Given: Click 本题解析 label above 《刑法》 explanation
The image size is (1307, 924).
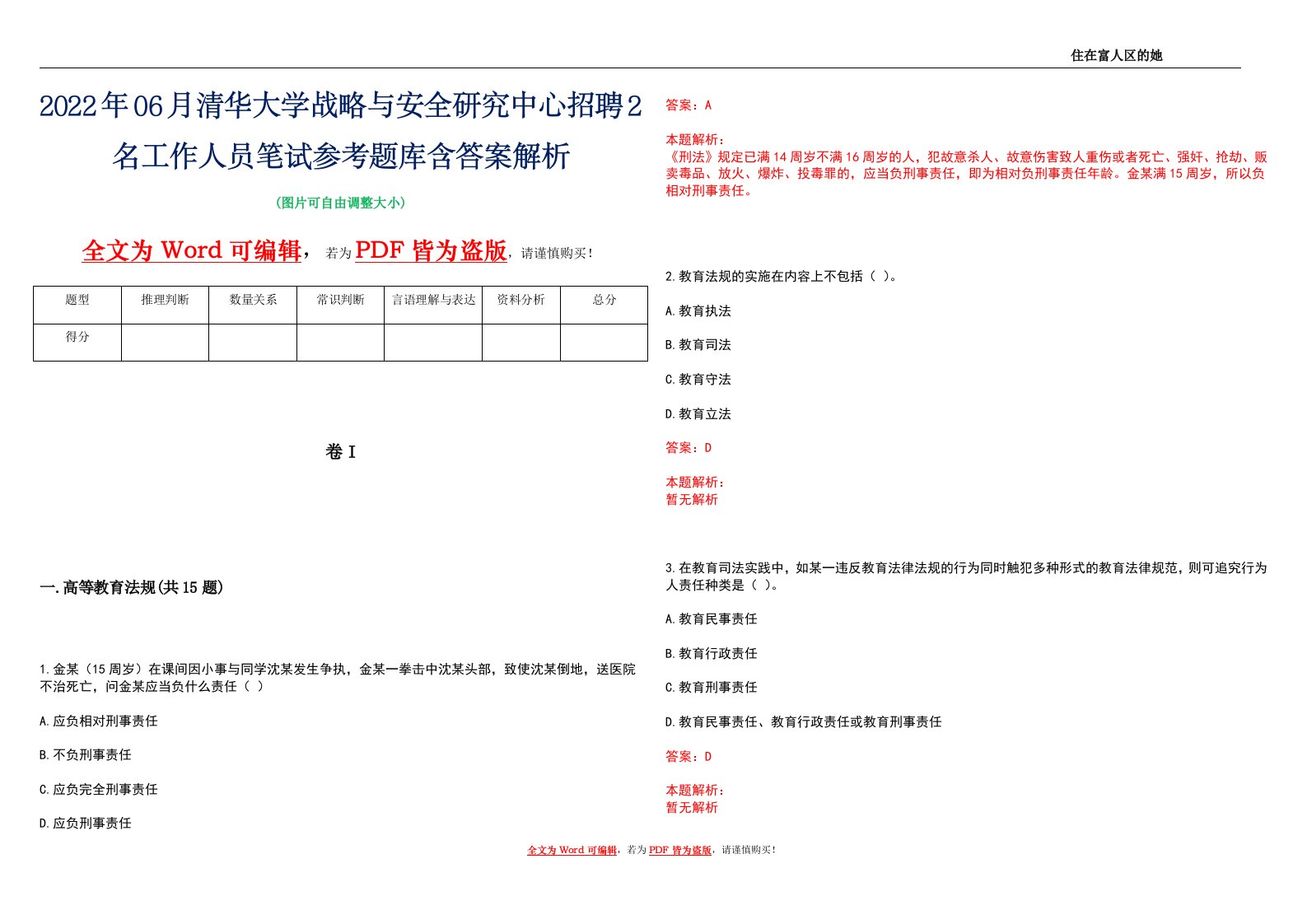Looking at the screenshot, I should (x=695, y=139).
